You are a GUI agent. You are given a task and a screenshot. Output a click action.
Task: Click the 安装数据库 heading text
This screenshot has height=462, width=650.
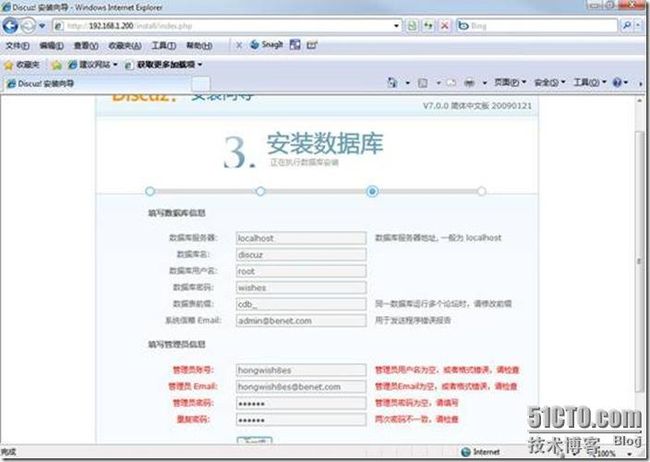pyautogui.click(x=325, y=143)
